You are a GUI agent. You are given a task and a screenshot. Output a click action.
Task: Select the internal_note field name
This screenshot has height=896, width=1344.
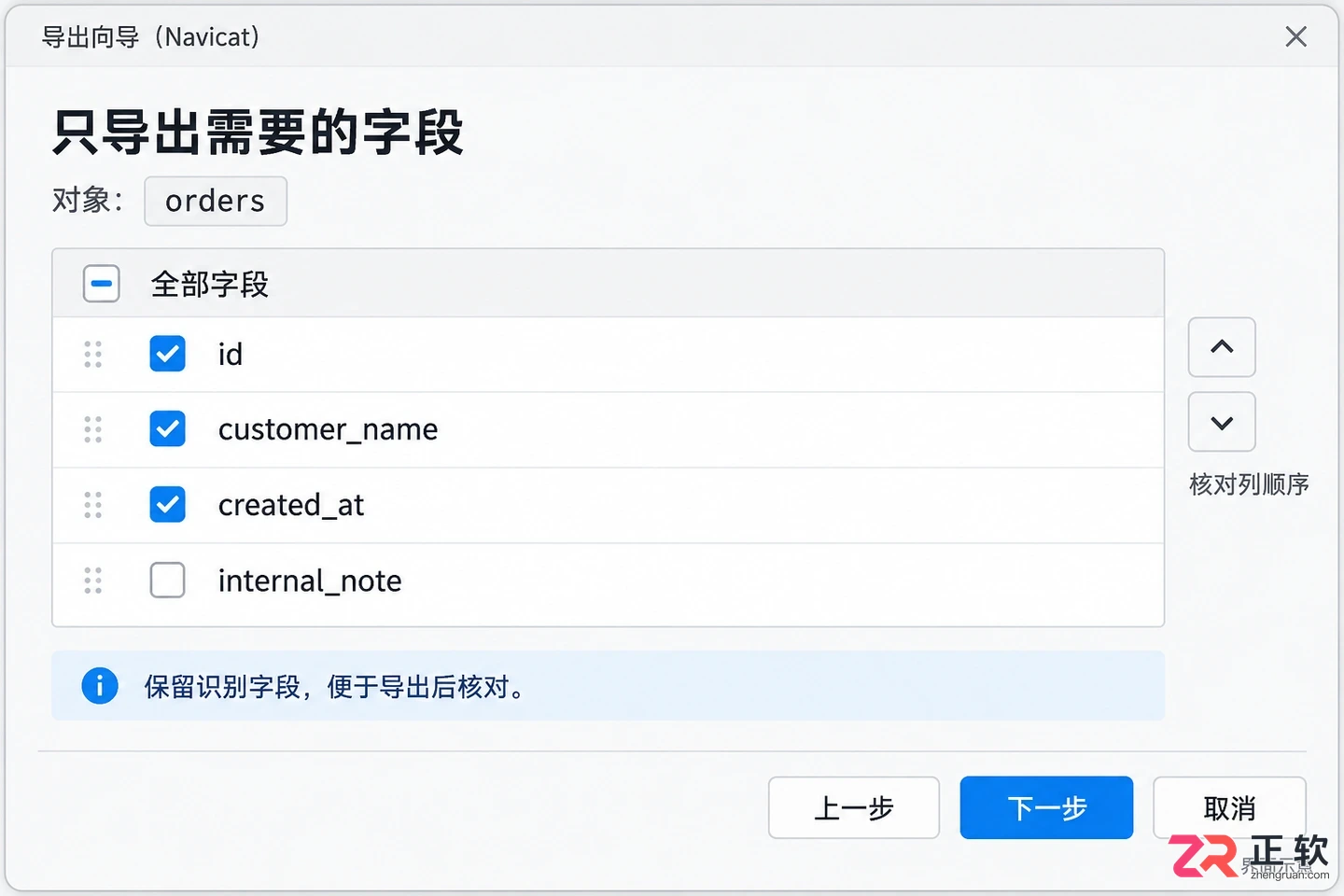coord(310,581)
